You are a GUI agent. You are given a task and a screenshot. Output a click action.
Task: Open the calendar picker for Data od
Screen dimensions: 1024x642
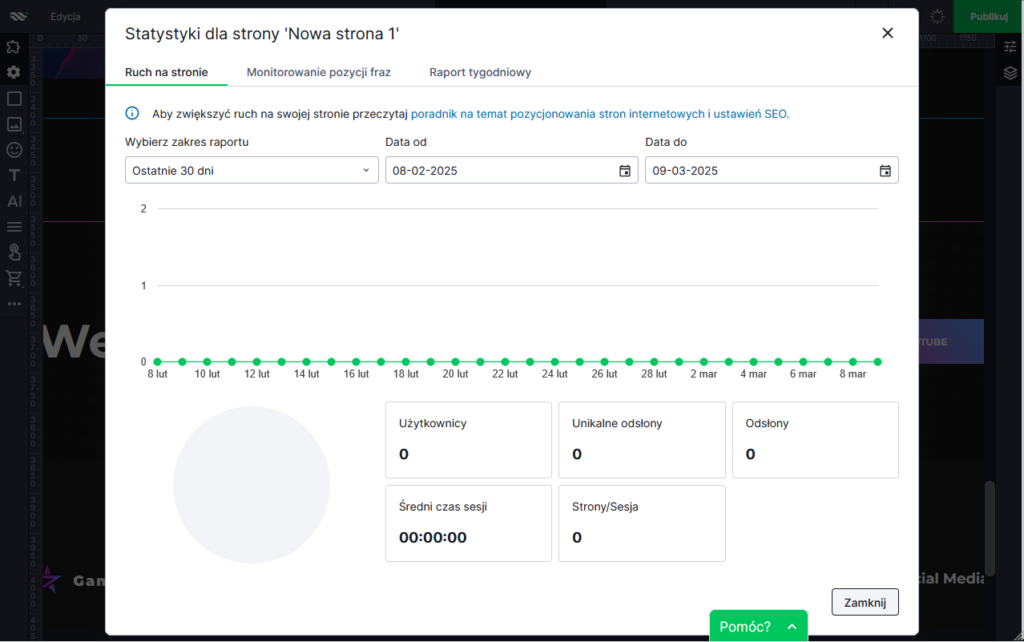[x=625, y=170]
